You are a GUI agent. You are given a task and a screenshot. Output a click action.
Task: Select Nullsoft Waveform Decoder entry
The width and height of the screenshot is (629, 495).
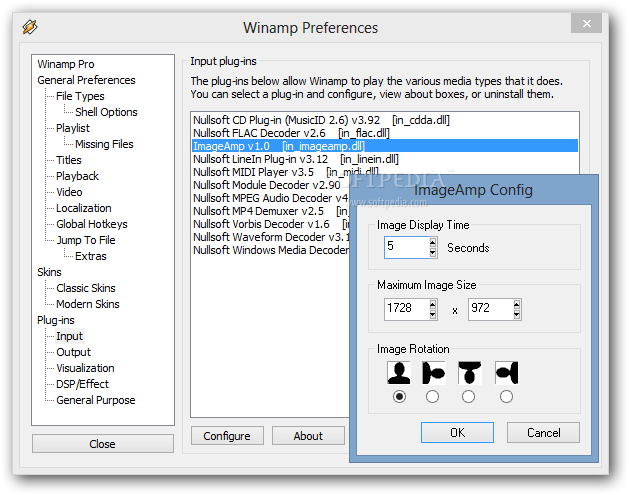tap(271, 237)
